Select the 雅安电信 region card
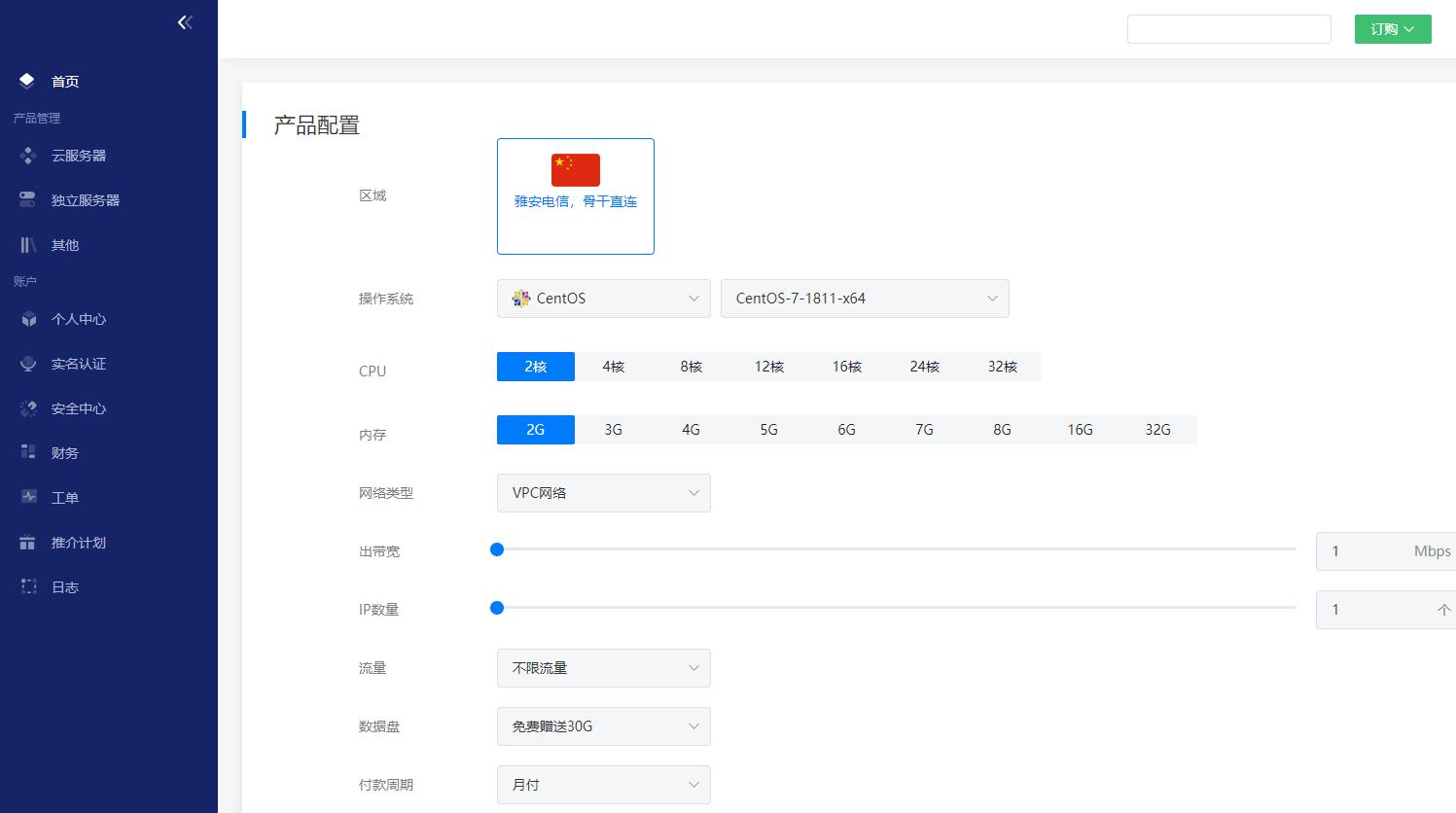The image size is (1456, 813). (x=575, y=195)
